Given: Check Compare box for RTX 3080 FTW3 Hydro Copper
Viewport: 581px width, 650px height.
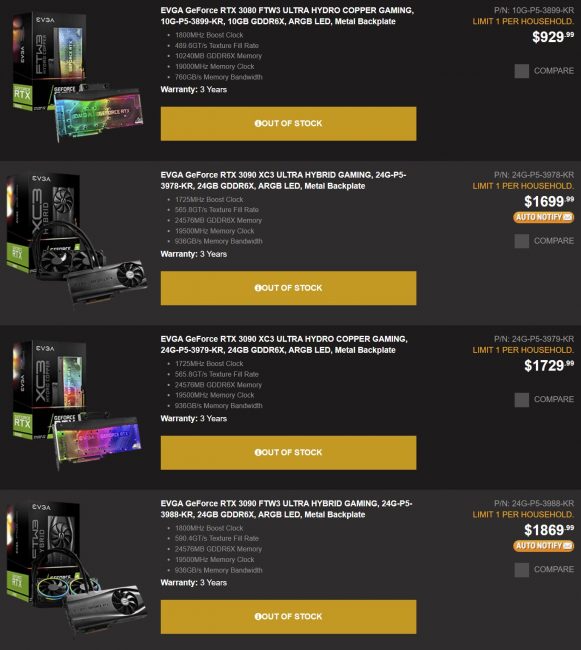Looking at the screenshot, I should (521, 71).
